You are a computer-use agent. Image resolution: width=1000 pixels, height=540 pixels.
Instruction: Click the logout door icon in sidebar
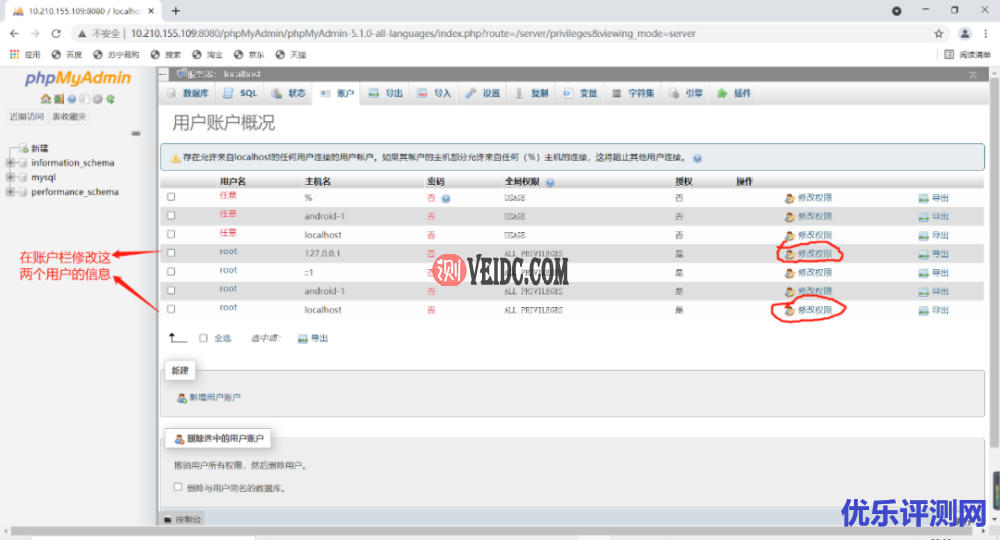click(x=59, y=99)
